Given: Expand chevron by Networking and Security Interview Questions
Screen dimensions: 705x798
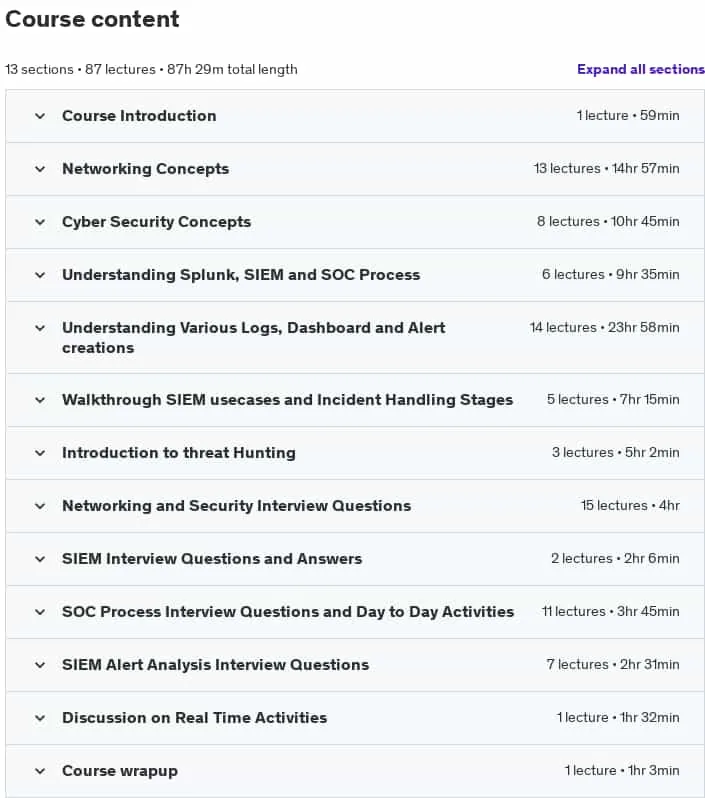Looking at the screenshot, I should click(x=40, y=506).
